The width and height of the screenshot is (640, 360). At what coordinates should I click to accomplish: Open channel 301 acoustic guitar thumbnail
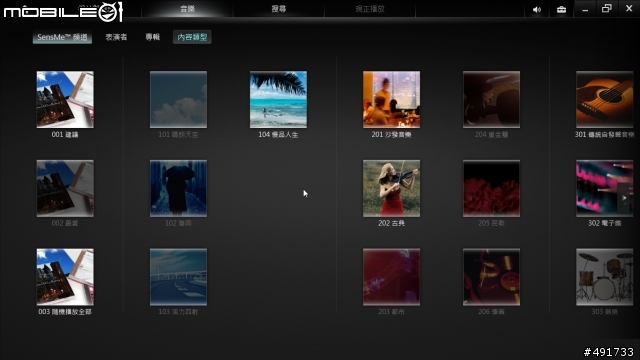click(604, 100)
